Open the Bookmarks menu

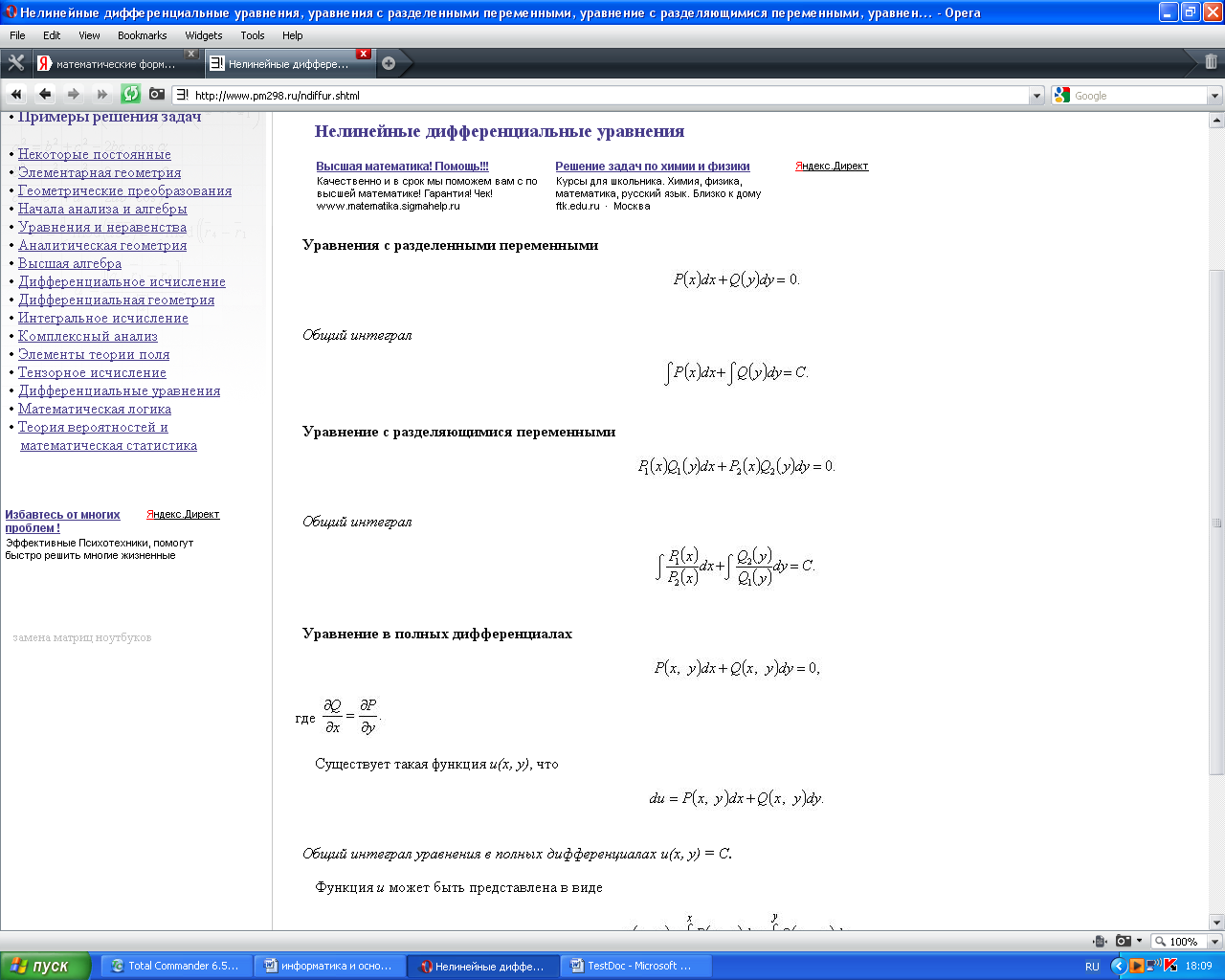[143, 35]
